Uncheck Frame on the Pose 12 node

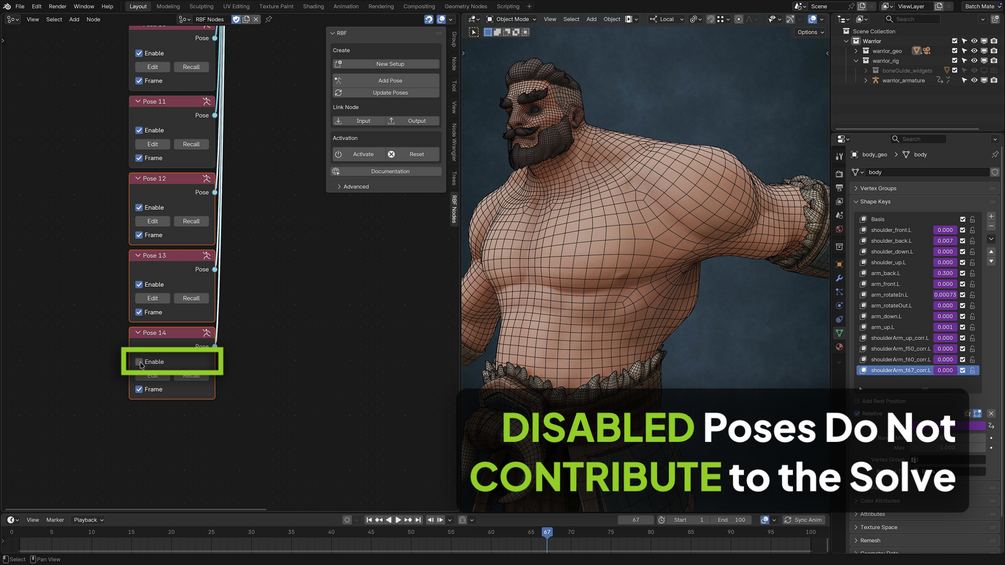[139, 235]
